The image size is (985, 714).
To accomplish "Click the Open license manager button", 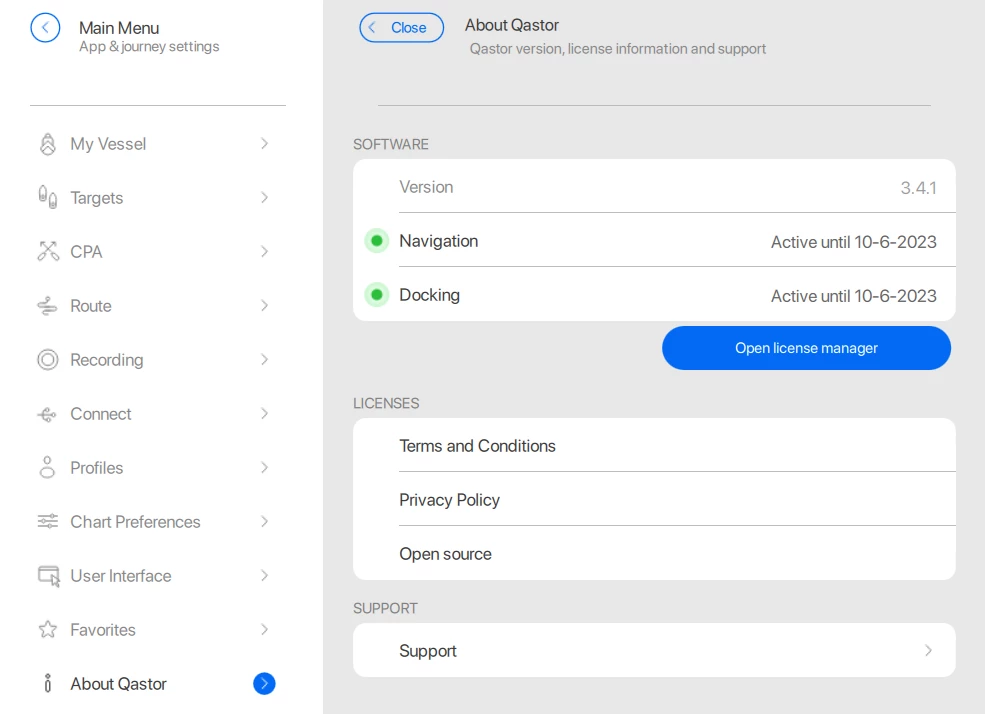I will pos(806,348).
